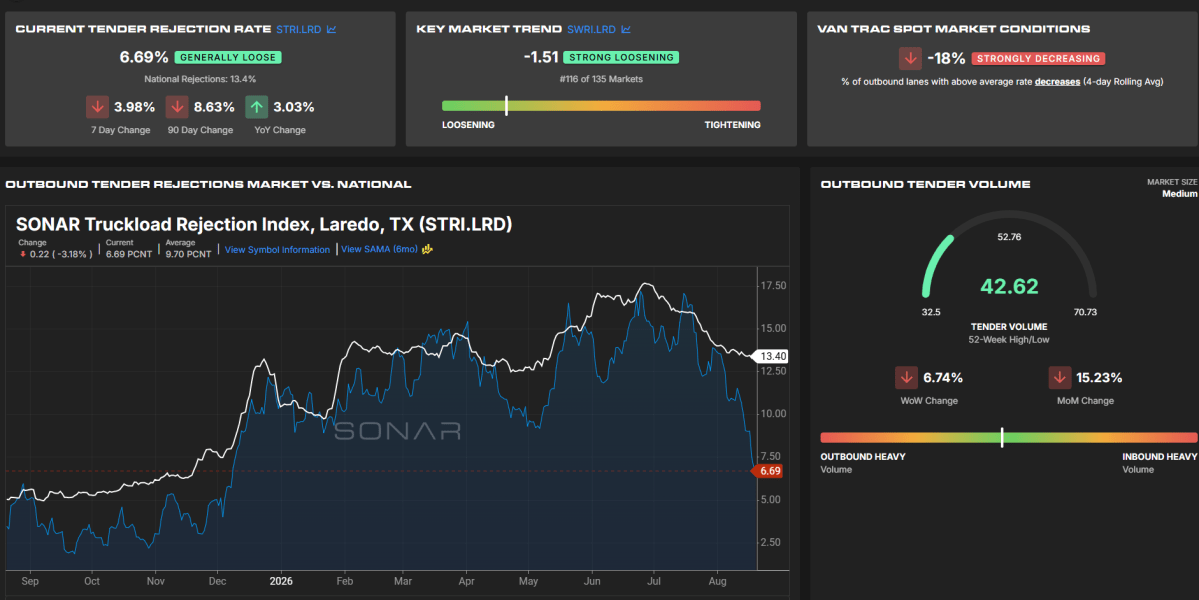The height and width of the screenshot is (600, 1199).
Task: Click the 42.62 tender volume value
Action: tap(1009, 287)
